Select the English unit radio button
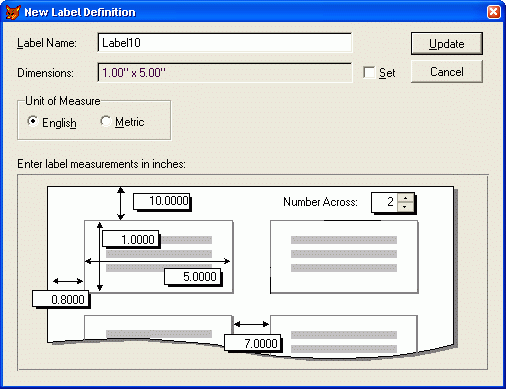This screenshot has width=506, height=389. coord(32,121)
